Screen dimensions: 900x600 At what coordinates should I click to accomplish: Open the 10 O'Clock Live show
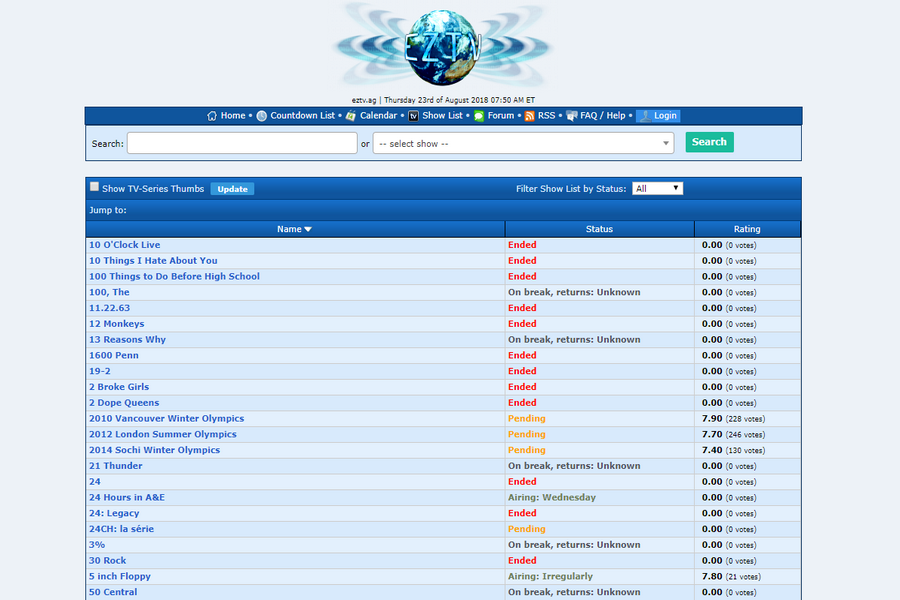coord(125,245)
